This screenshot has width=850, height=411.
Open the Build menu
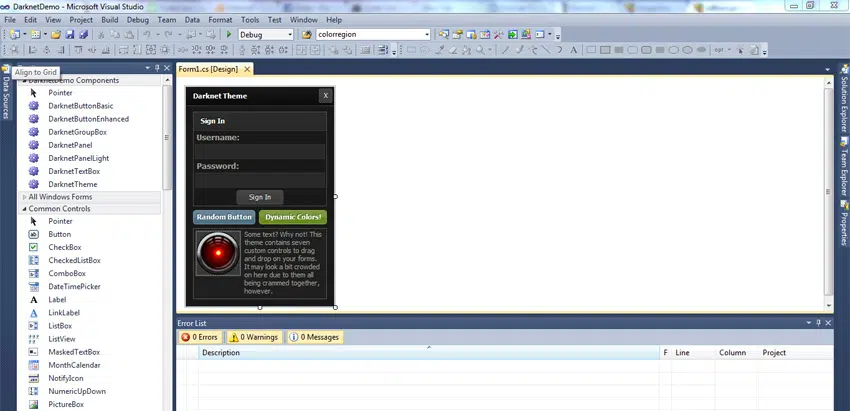(x=109, y=19)
